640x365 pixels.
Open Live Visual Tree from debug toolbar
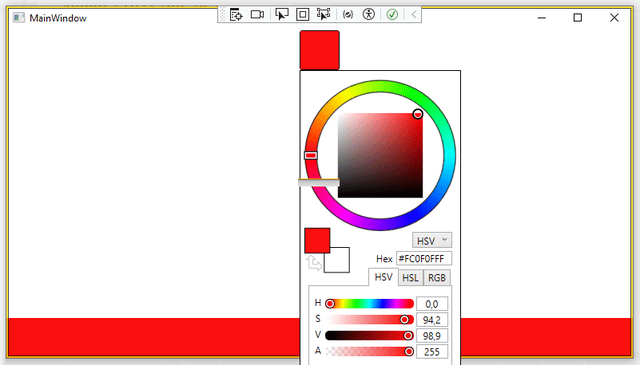(236, 15)
